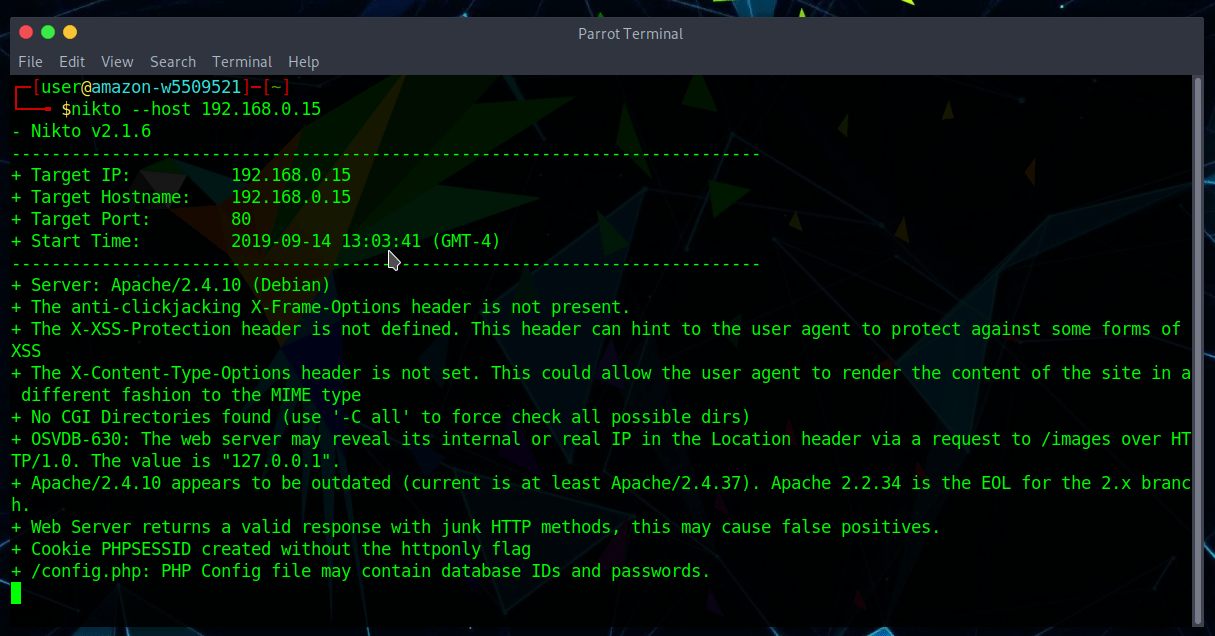Viewport: 1215px width, 636px height.
Task: Open the Edit menu
Action: [x=72, y=62]
